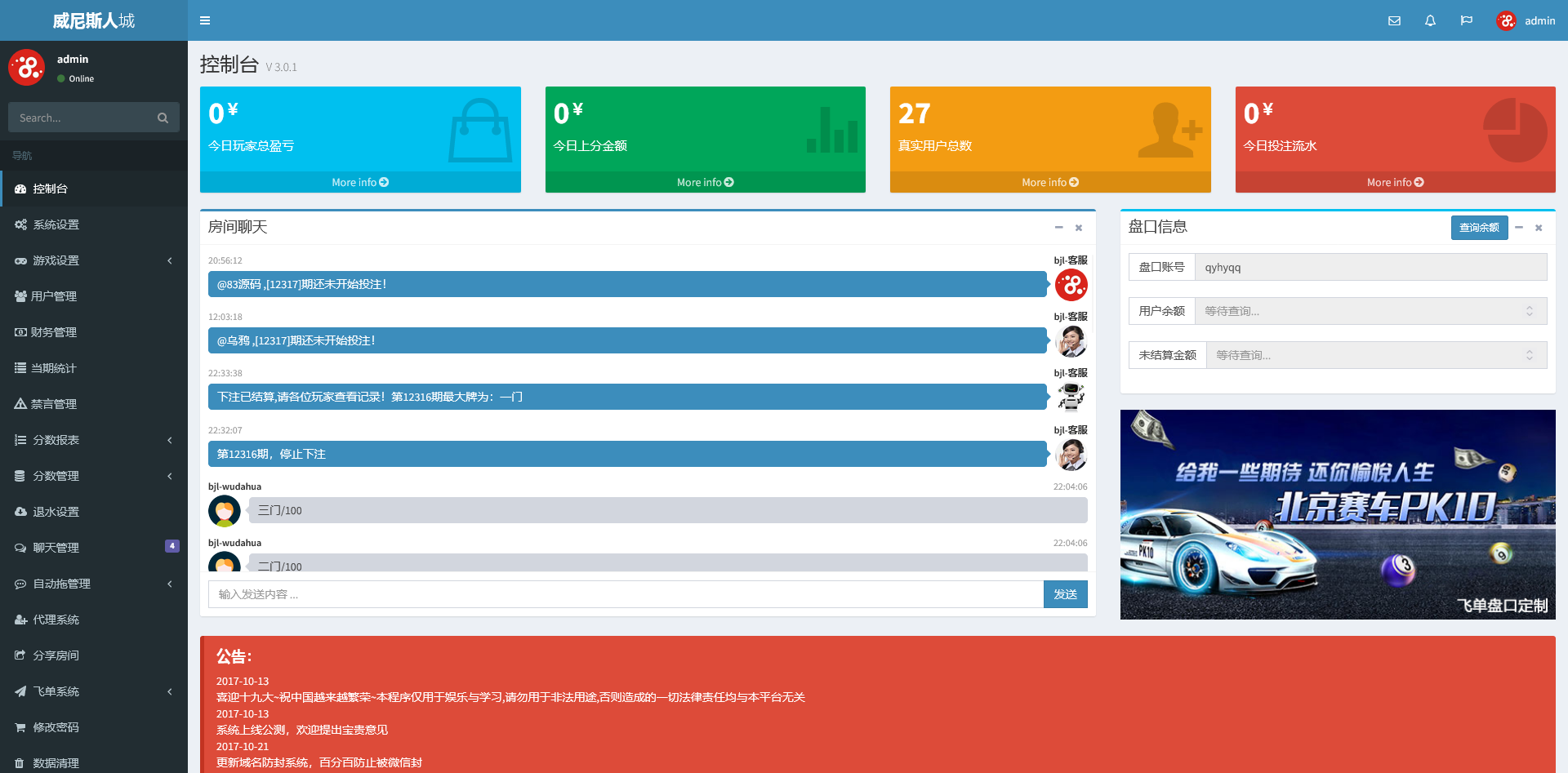The height and width of the screenshot is (773, 1568).
Task: Open 禁言管理 in sidebar
Action: pos(94,404)
